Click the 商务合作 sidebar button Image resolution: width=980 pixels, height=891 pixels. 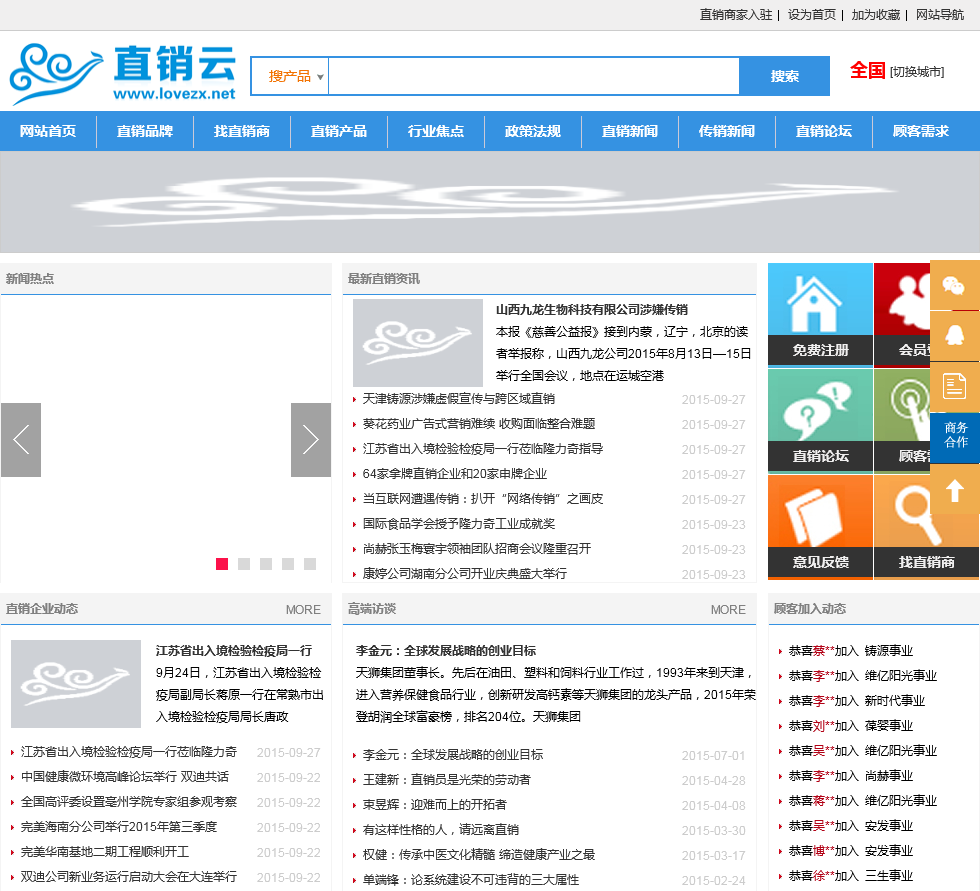[954, 437]
